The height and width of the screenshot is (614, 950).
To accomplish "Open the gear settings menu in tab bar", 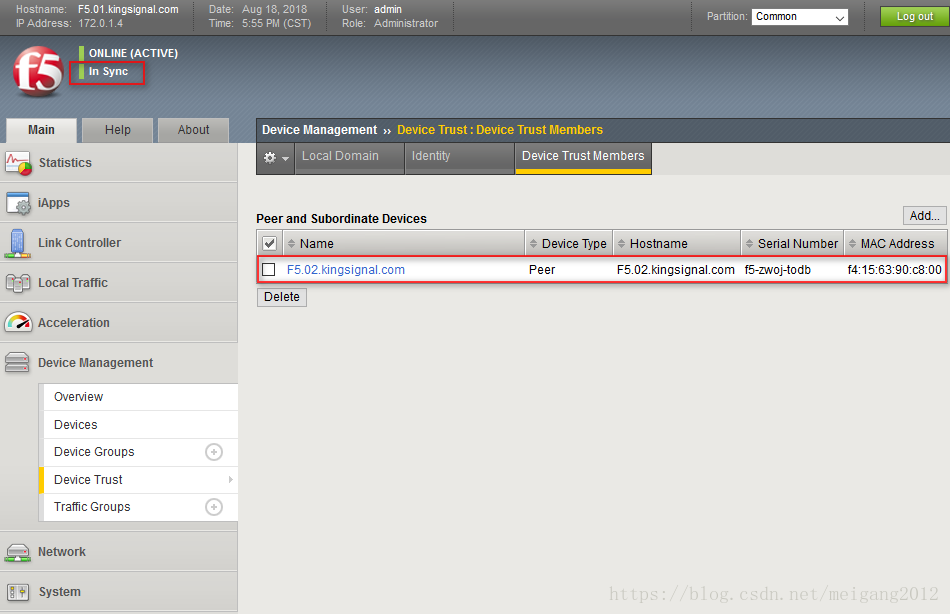I will tap(276, 158).
